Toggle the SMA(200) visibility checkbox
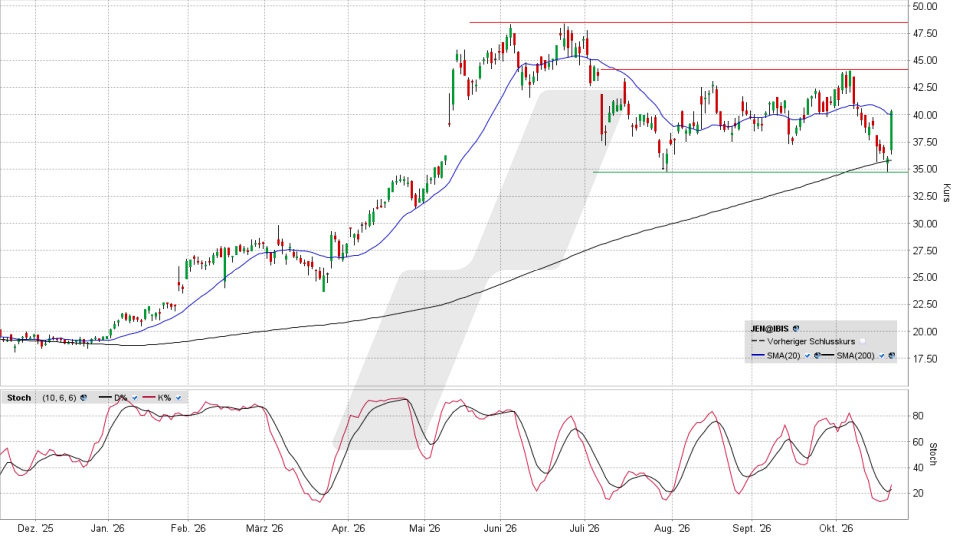The width and height of the screenshot is (960, 540). pos(882,356)
